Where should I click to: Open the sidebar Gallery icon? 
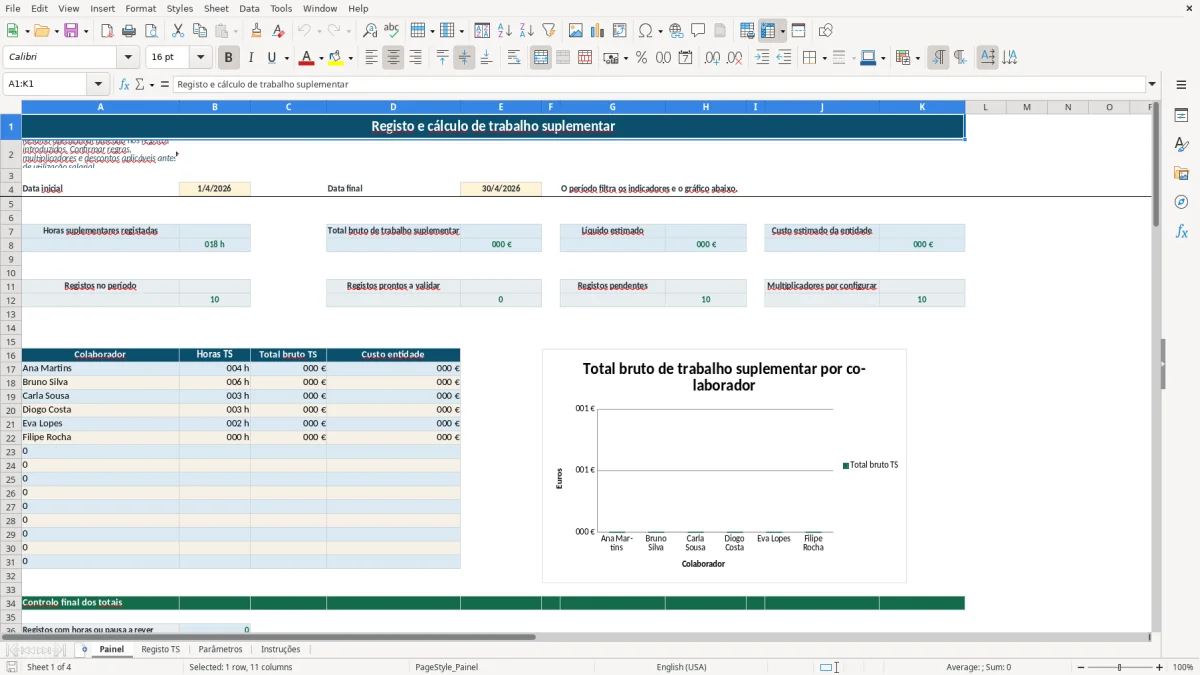1181,173
